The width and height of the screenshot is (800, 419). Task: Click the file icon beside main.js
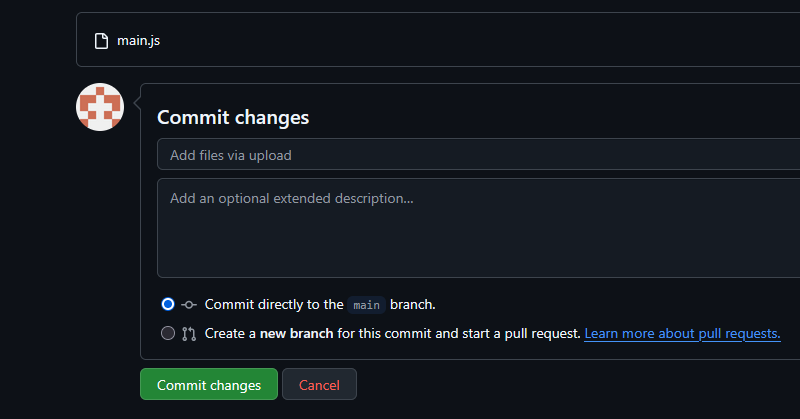[100, 41]
